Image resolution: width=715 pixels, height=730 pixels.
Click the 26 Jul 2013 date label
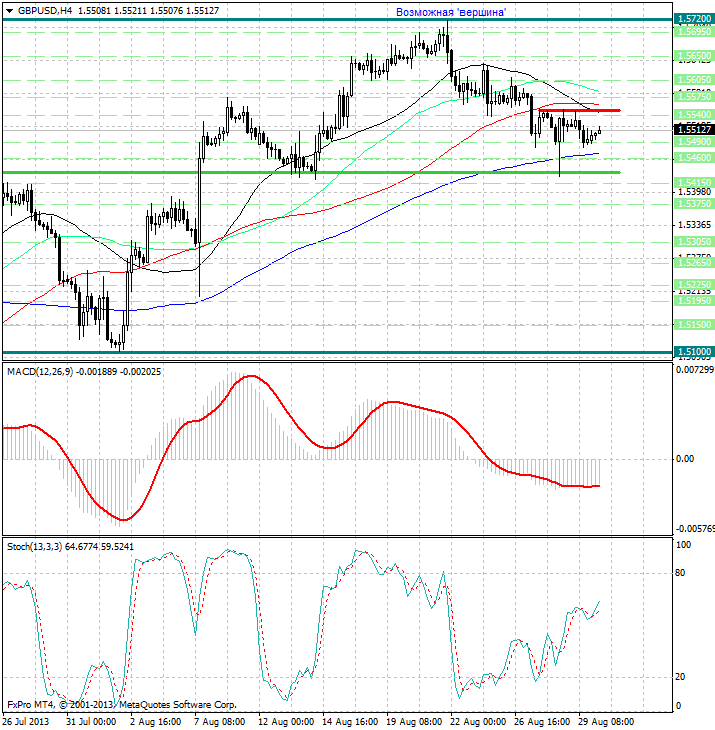point(26,722)
